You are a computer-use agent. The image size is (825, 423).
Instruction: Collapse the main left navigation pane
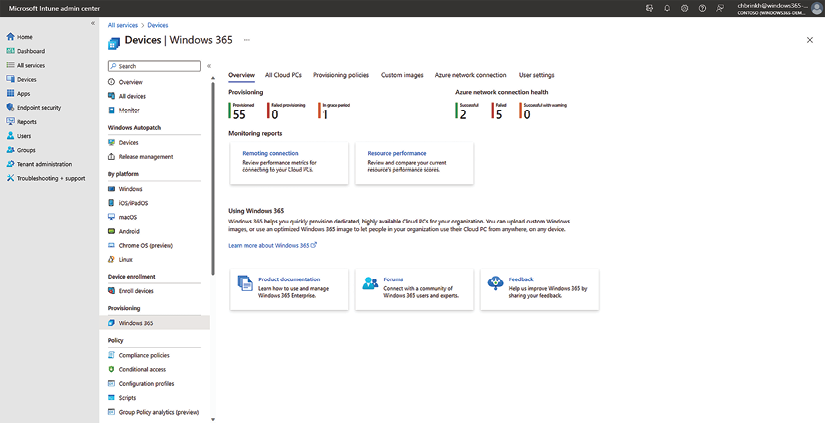(x=93, y=23)
